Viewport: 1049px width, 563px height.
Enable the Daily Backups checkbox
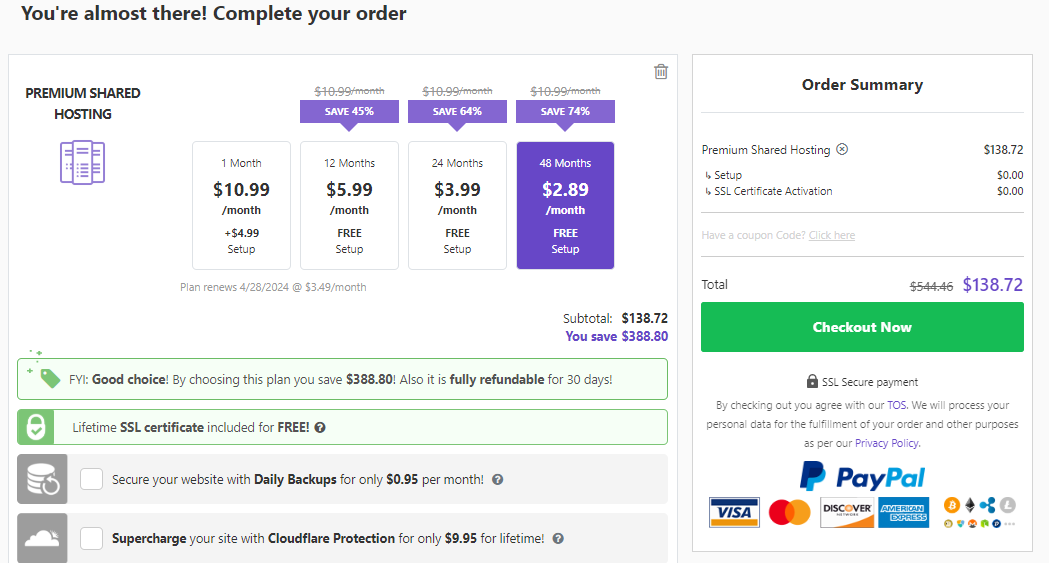coord(91,479)
